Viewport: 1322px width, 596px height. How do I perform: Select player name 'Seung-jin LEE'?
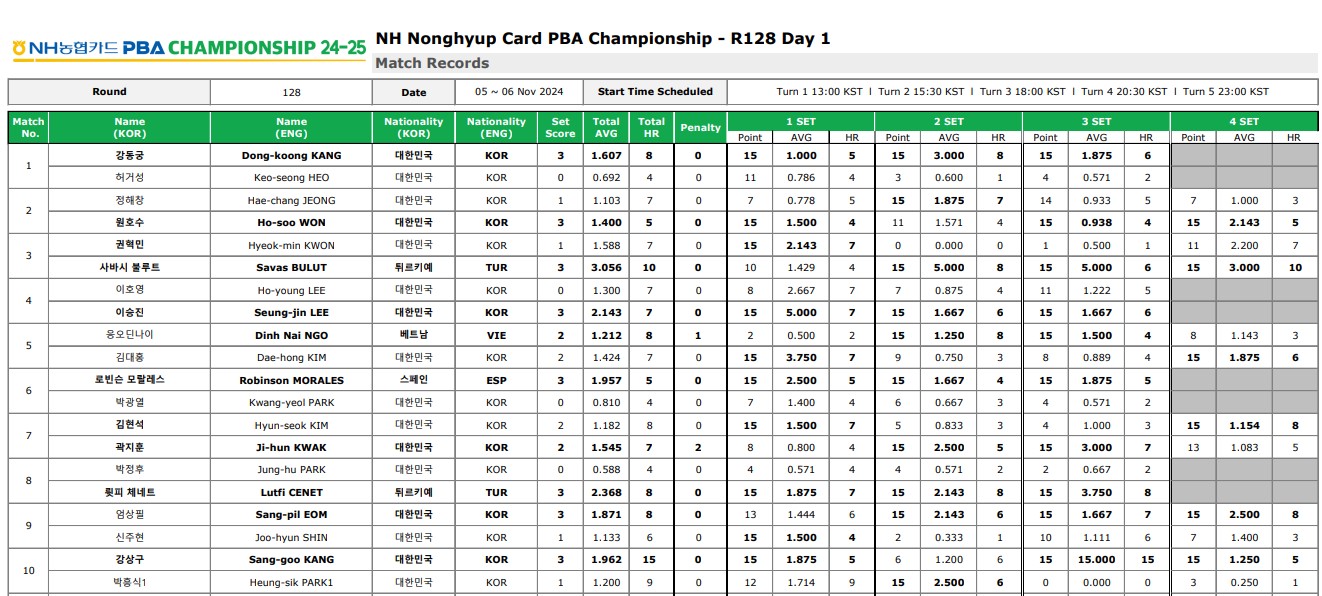click(291, 313)
